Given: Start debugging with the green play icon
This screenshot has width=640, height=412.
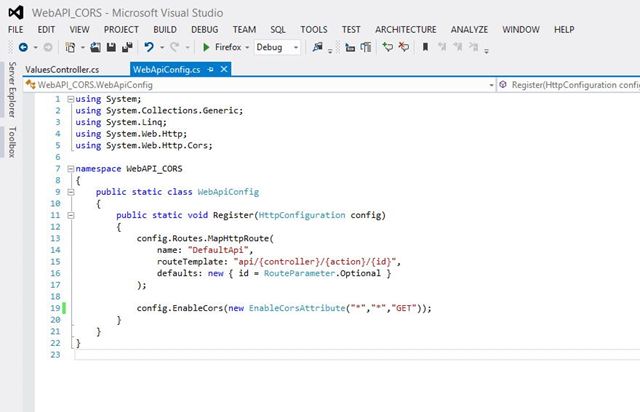Looking at the screenshot, I should [x=206, y=47].
